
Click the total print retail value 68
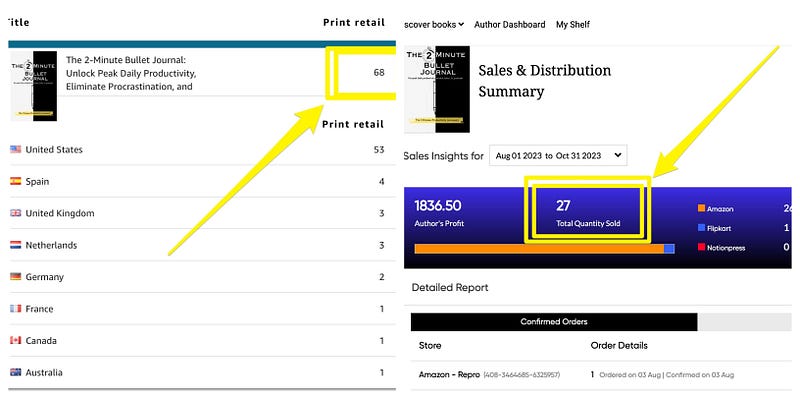379,72
